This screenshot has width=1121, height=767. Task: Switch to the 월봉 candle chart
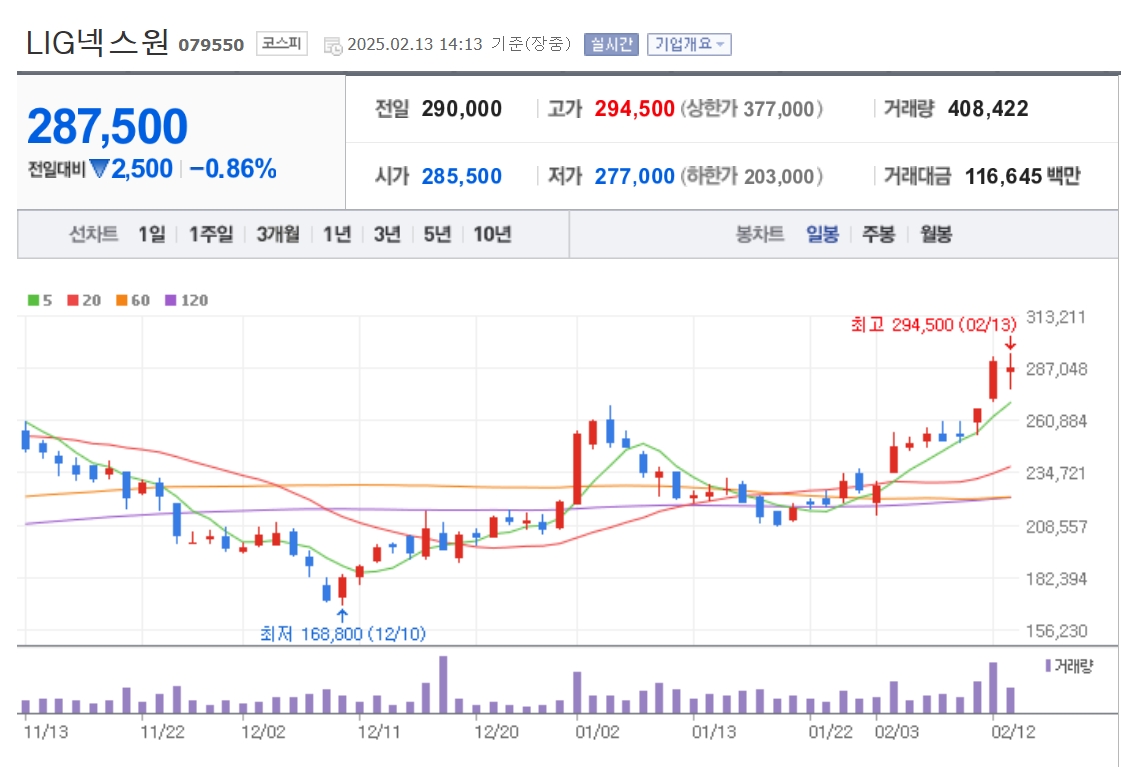point(936,234)
